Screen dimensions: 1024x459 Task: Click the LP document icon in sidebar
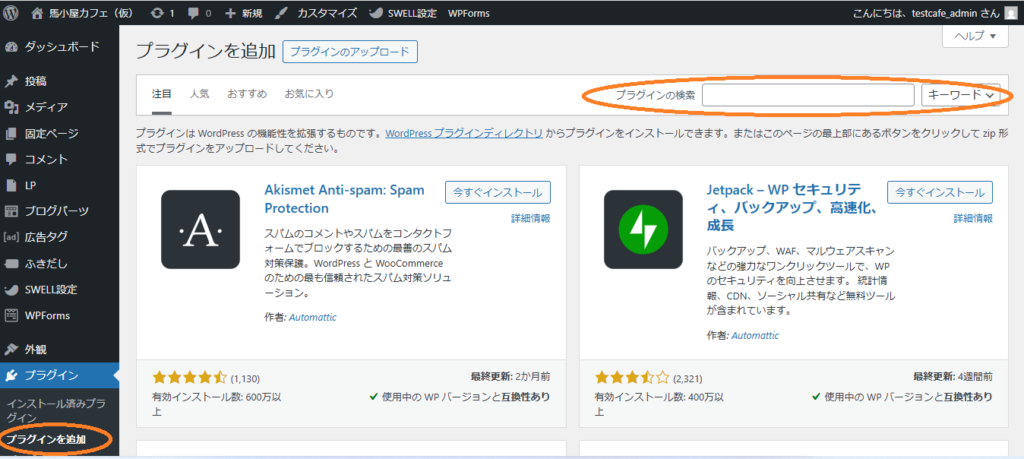[x=11, y=185]
